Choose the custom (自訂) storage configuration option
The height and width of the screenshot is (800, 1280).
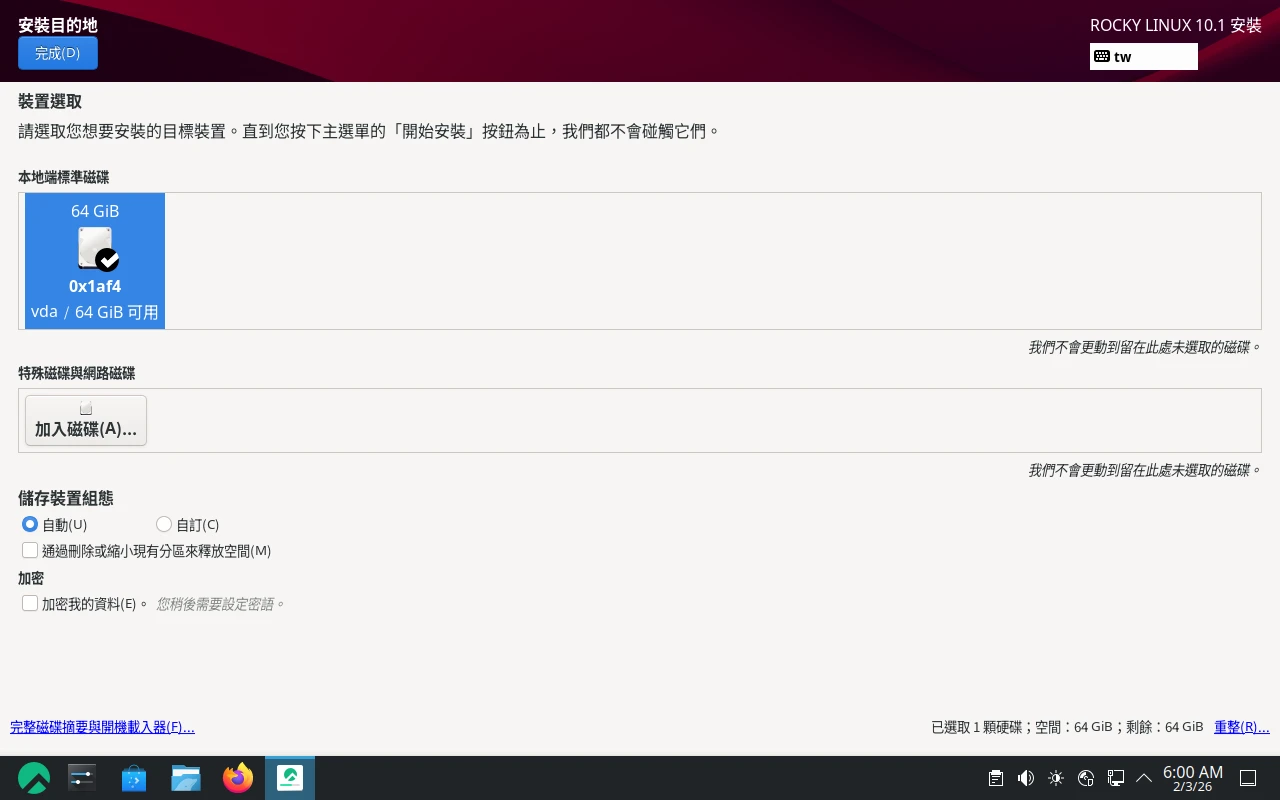click(x=164, y=524)
